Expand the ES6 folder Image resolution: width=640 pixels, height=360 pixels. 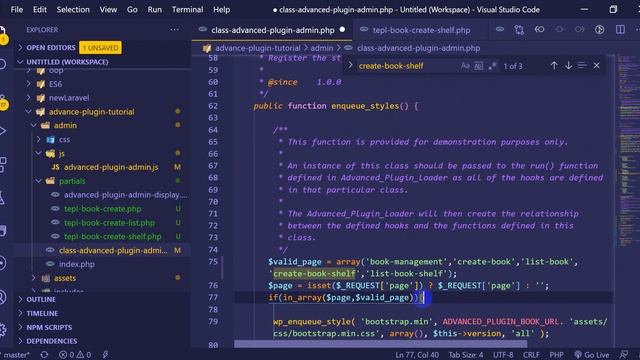tap(56, 84)
